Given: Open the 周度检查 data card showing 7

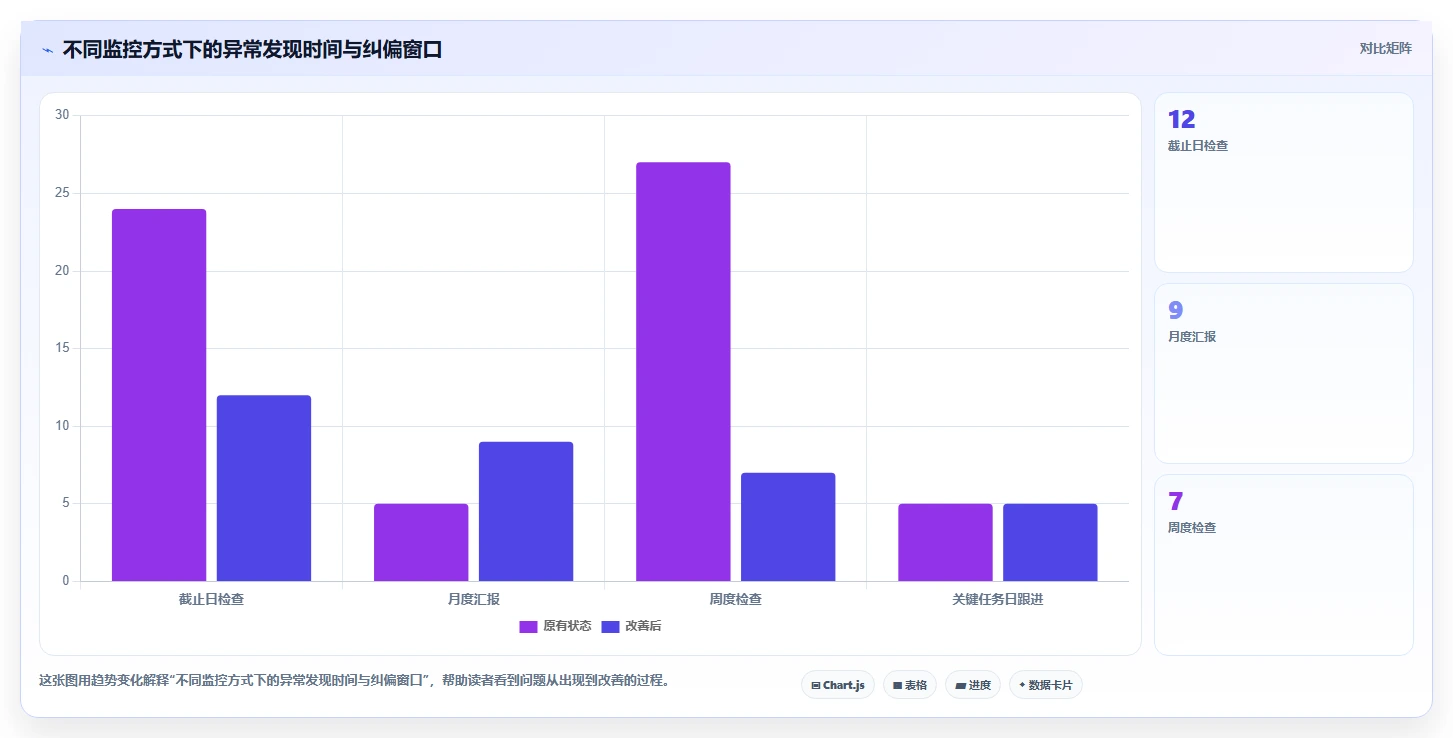Looking at the screenshot, I should pyautogui.click(x=1284, y=565).
